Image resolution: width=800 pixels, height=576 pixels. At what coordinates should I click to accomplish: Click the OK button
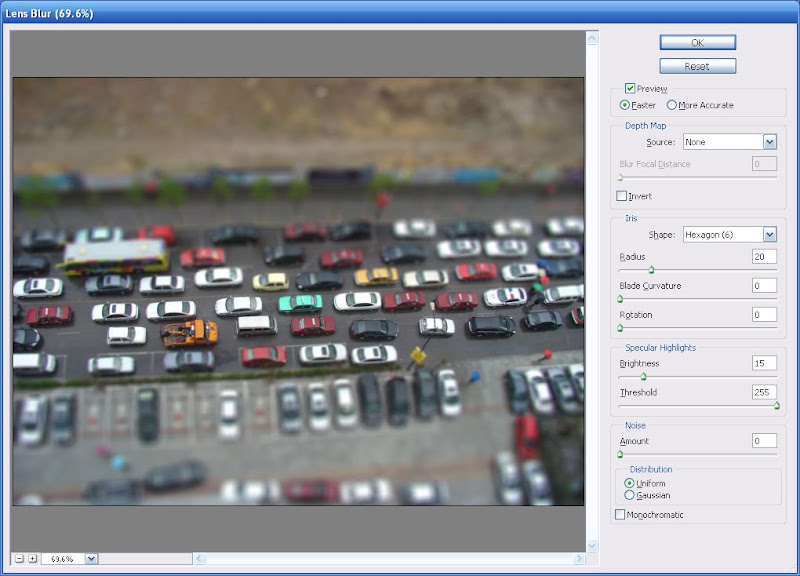(x=697, y=42)
